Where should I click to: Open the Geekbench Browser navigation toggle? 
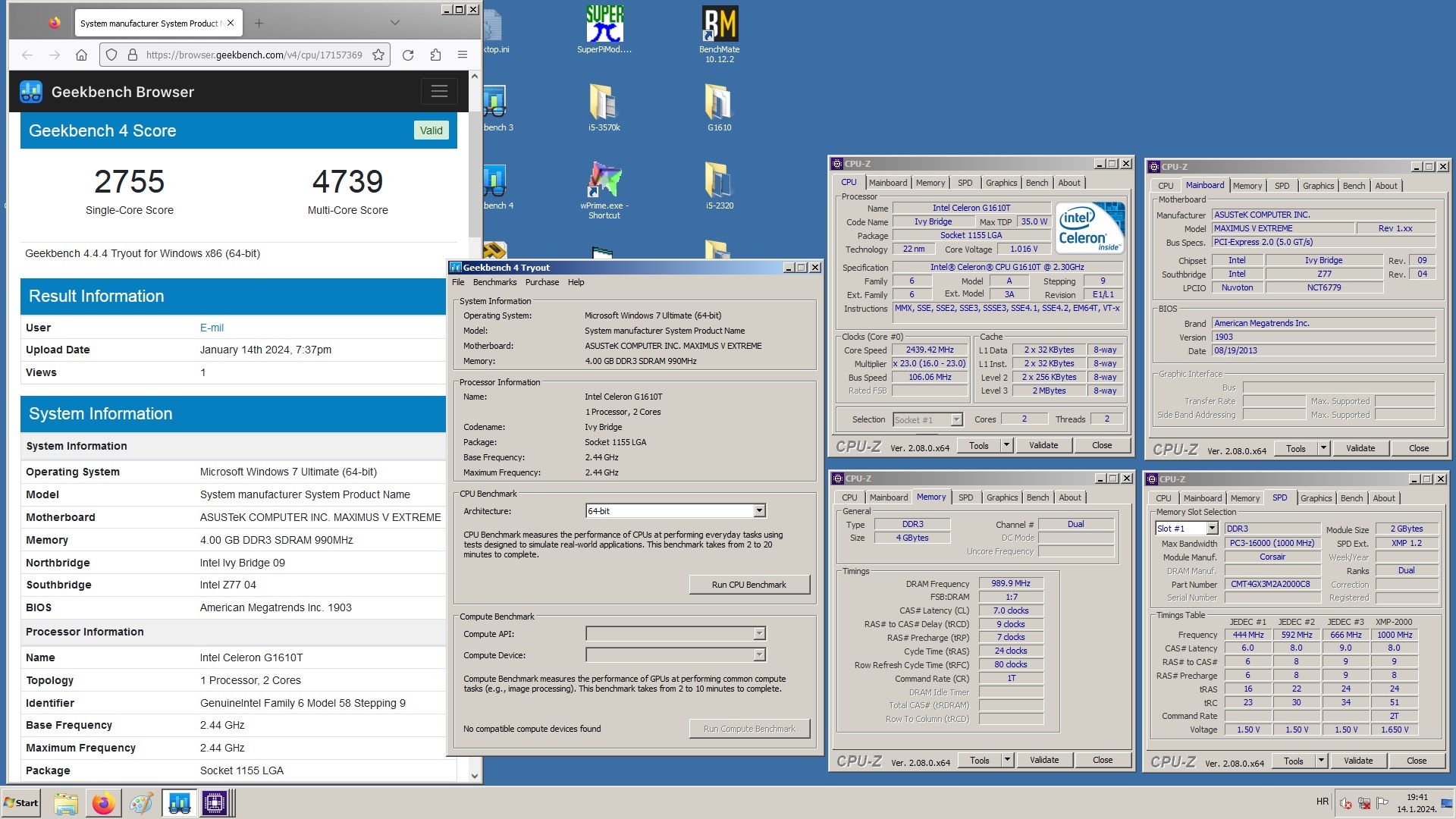[439, 92]
